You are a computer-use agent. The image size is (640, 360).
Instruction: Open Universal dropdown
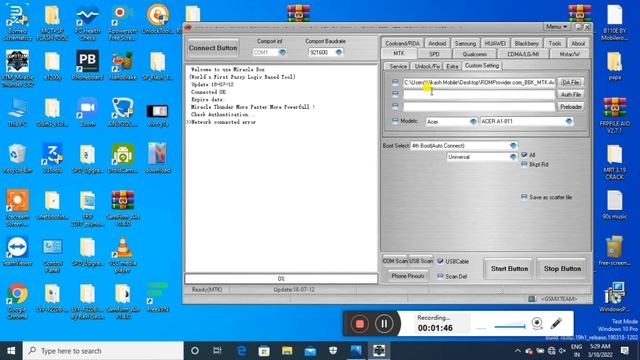[513, 157]
